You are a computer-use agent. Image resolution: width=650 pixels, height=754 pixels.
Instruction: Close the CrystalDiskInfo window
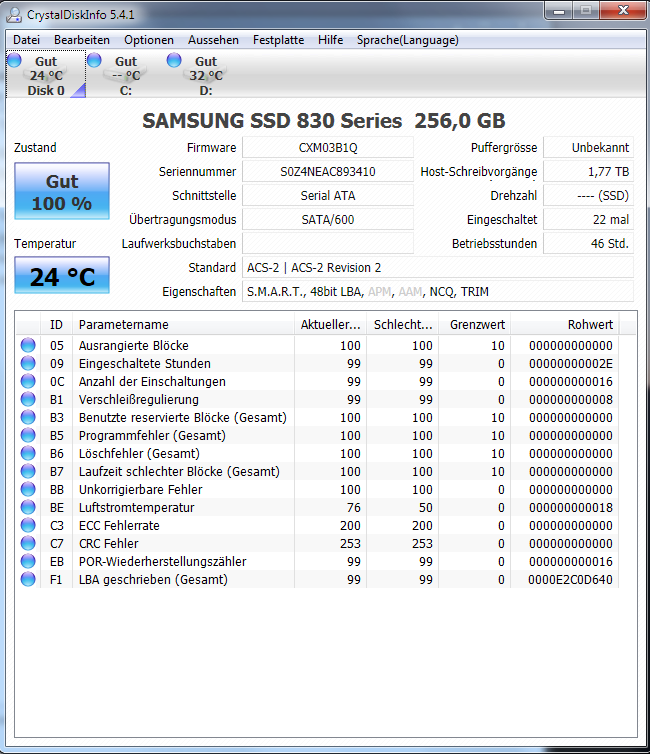click(x=623, y=11)
